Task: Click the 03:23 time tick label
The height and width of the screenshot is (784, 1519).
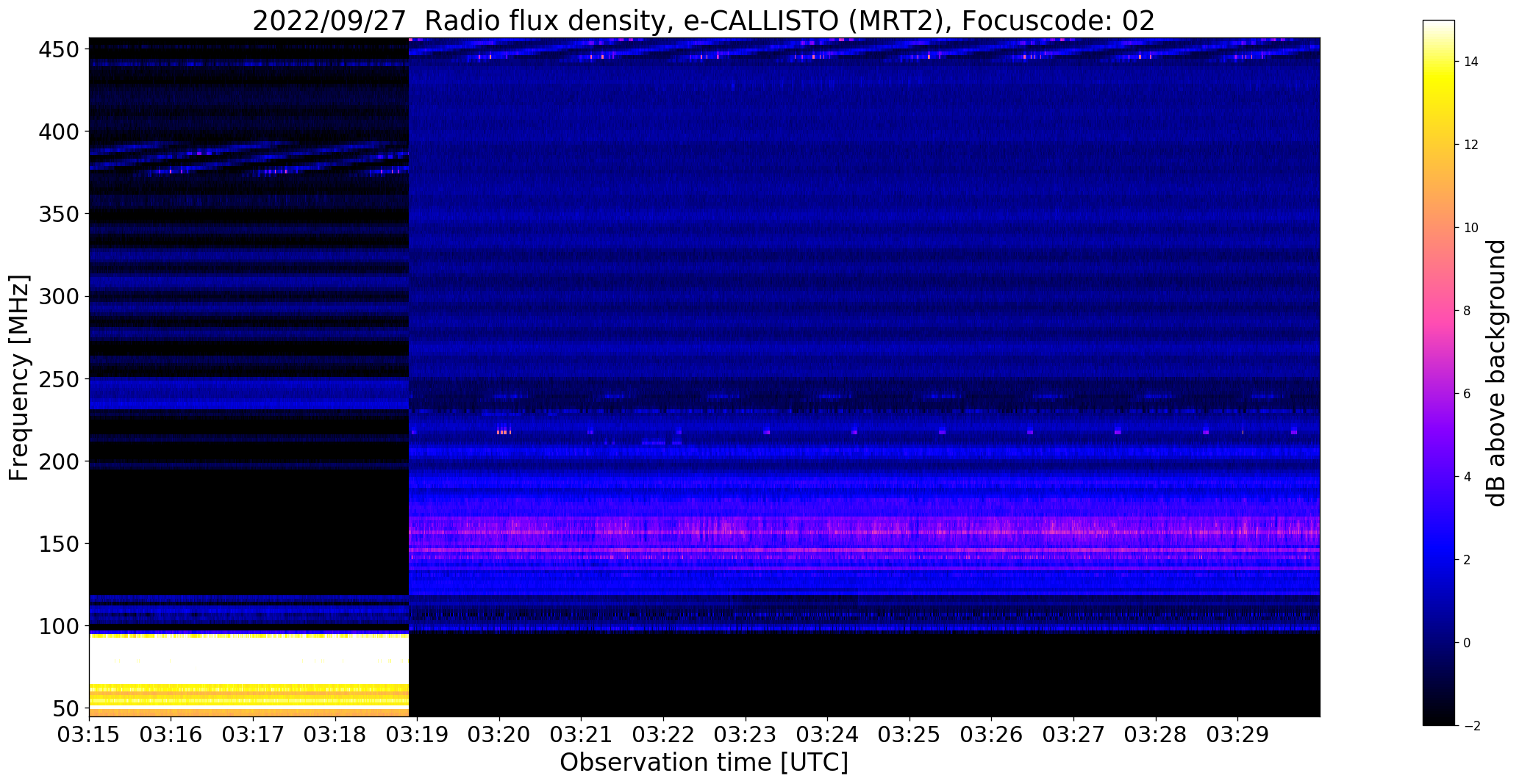Action: [x=746, y=735]
